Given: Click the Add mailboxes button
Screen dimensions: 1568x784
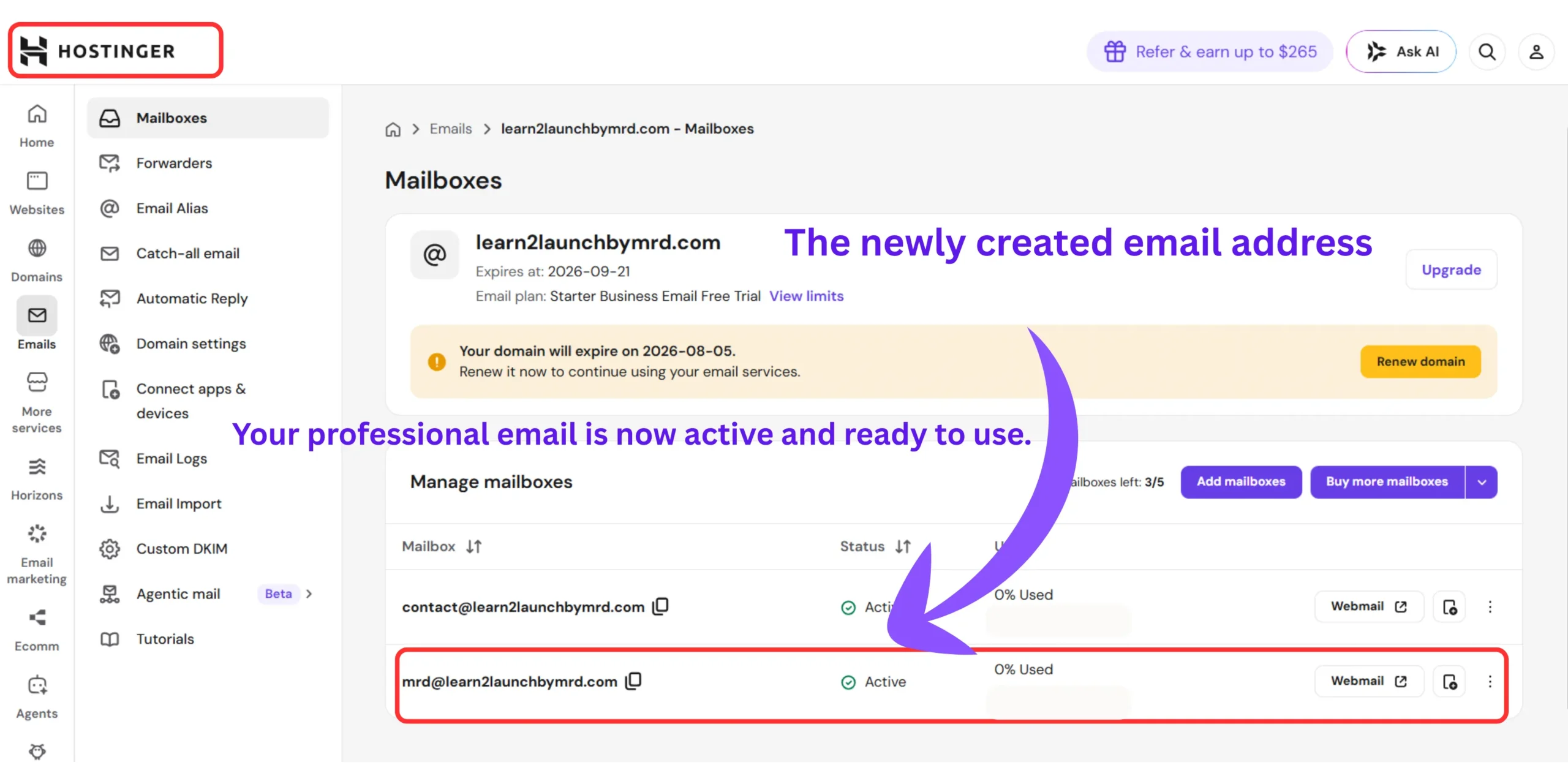Looking at the screenshot, I should click(1241, 482).
